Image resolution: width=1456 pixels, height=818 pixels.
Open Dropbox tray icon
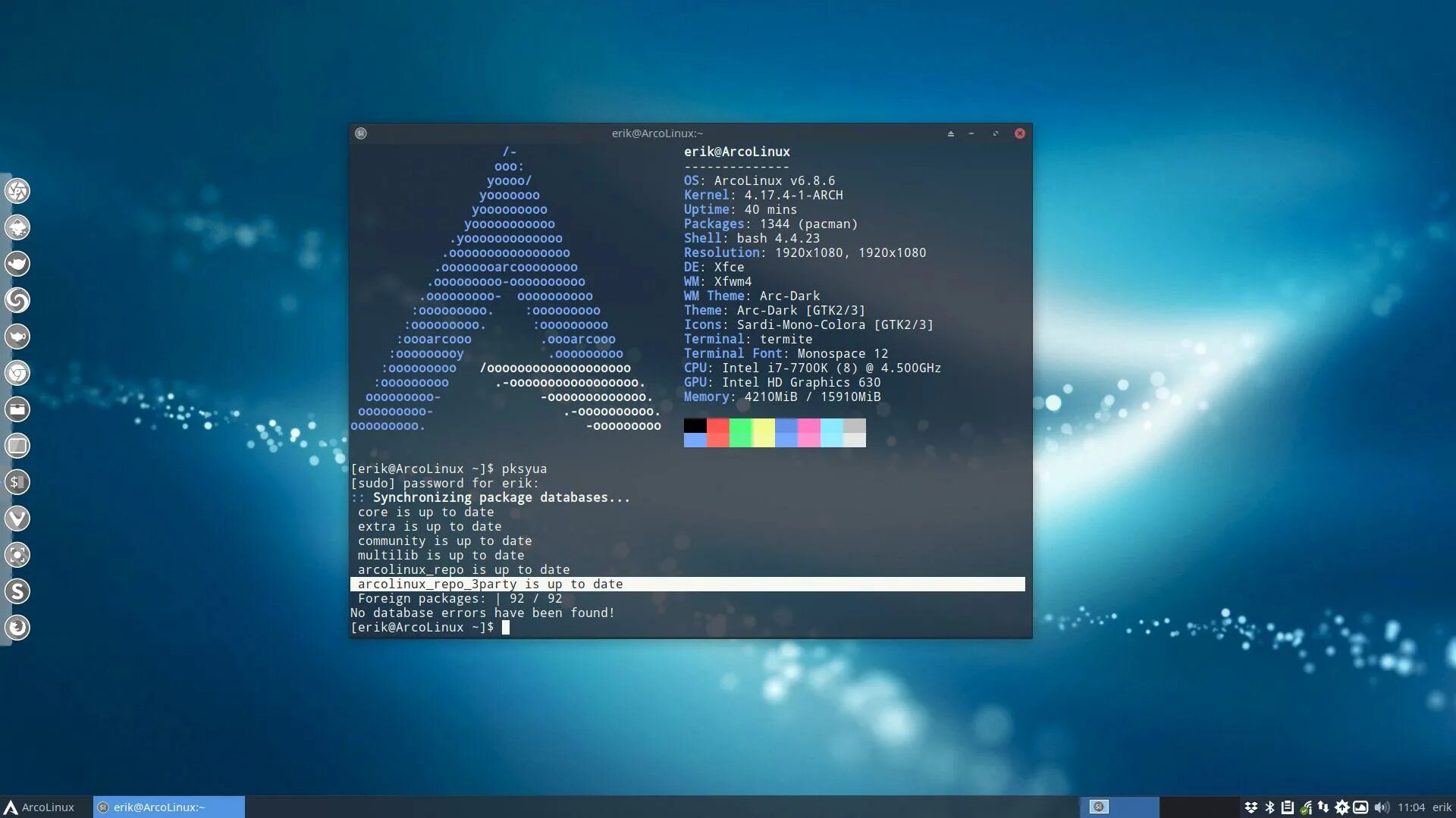pos(1251,807)
